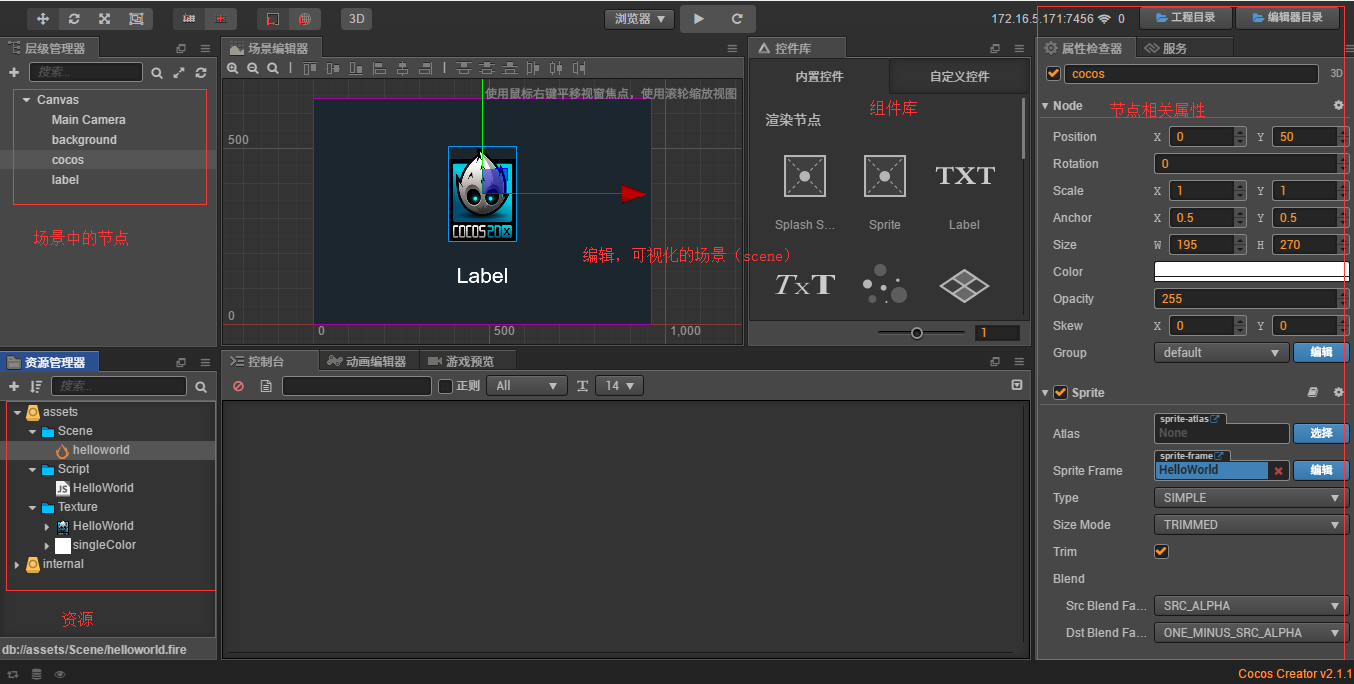Click the add node plus icon in hierarchy
The height and width of the screenshot is (684, 1354).
point(14,73)
